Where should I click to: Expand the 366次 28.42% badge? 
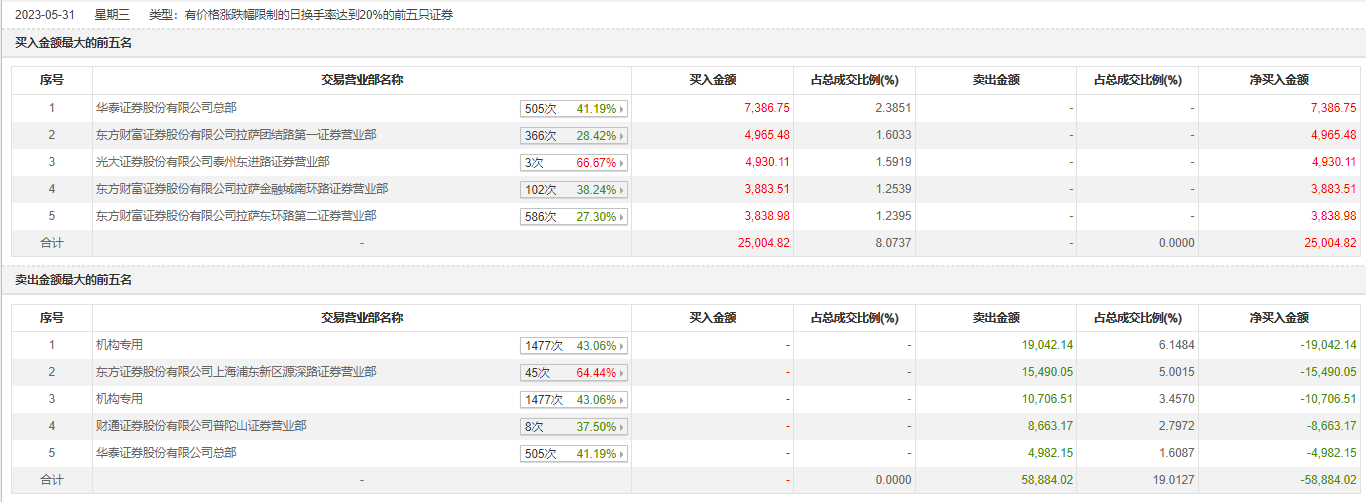[574, 136]
